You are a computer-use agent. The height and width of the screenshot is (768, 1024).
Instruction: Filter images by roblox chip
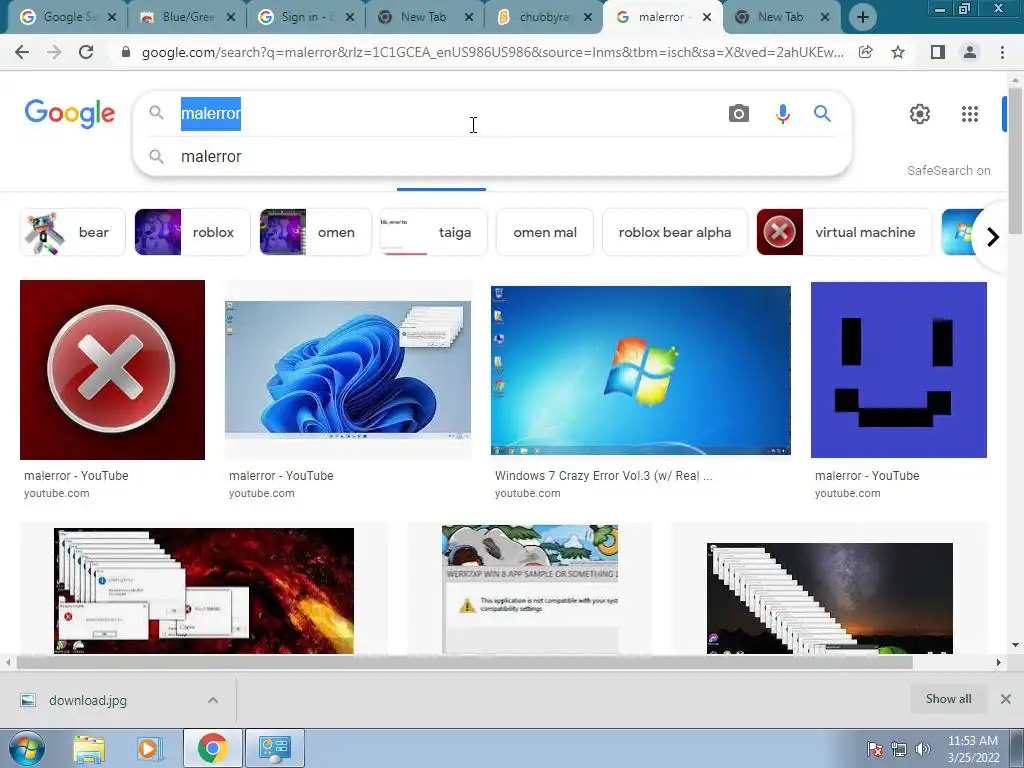pos(193,232)
